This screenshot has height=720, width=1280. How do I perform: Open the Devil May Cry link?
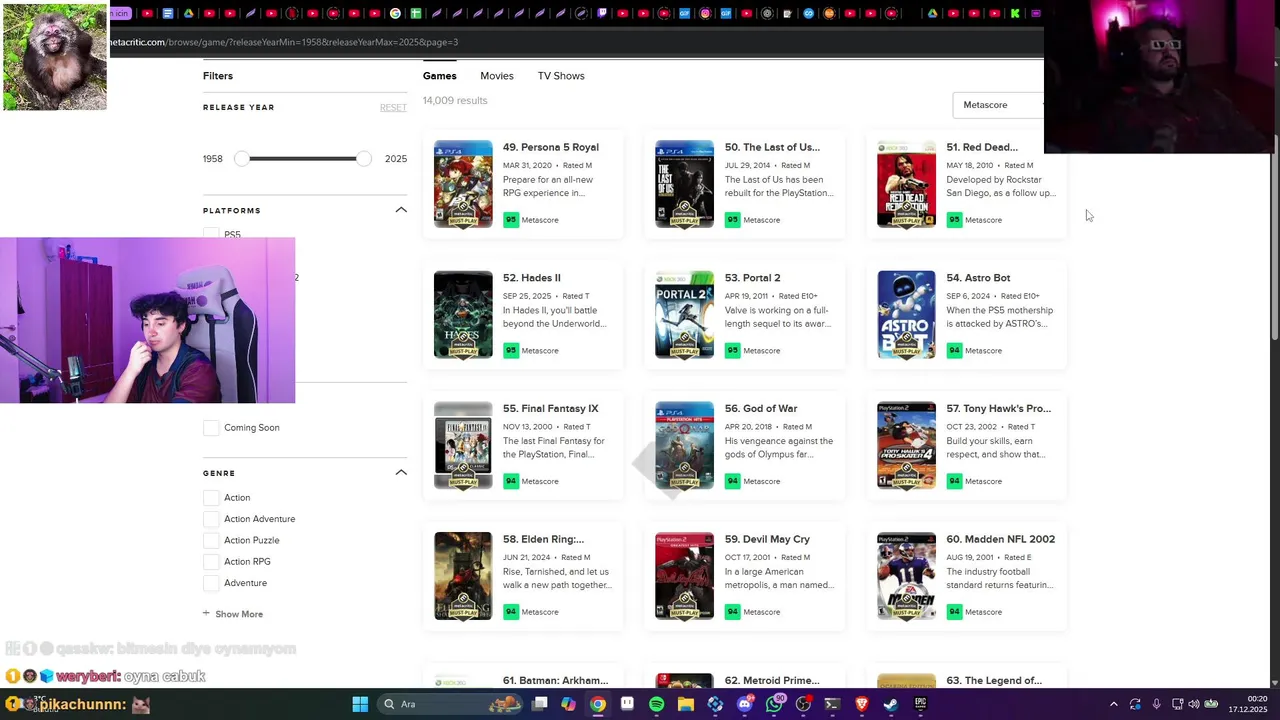(767, 540)
